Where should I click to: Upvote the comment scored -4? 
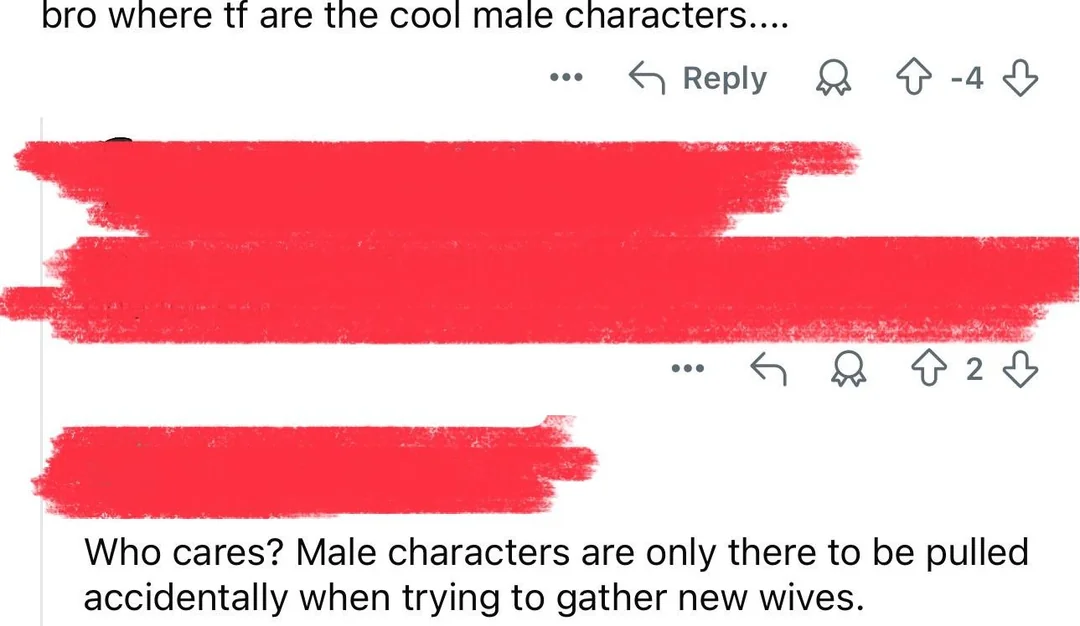914,78
